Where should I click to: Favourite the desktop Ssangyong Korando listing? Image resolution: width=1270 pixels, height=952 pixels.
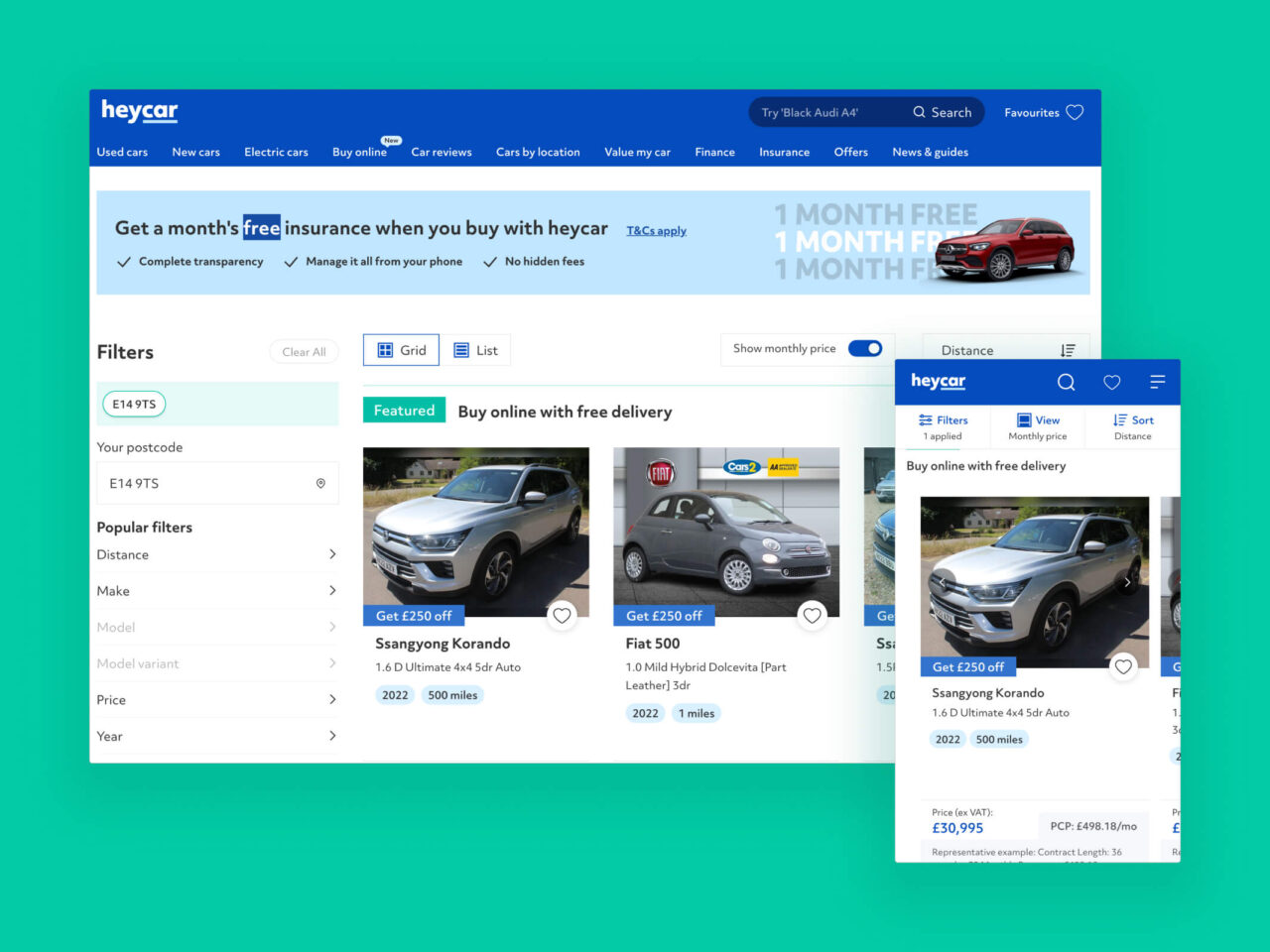coord(562,616)
